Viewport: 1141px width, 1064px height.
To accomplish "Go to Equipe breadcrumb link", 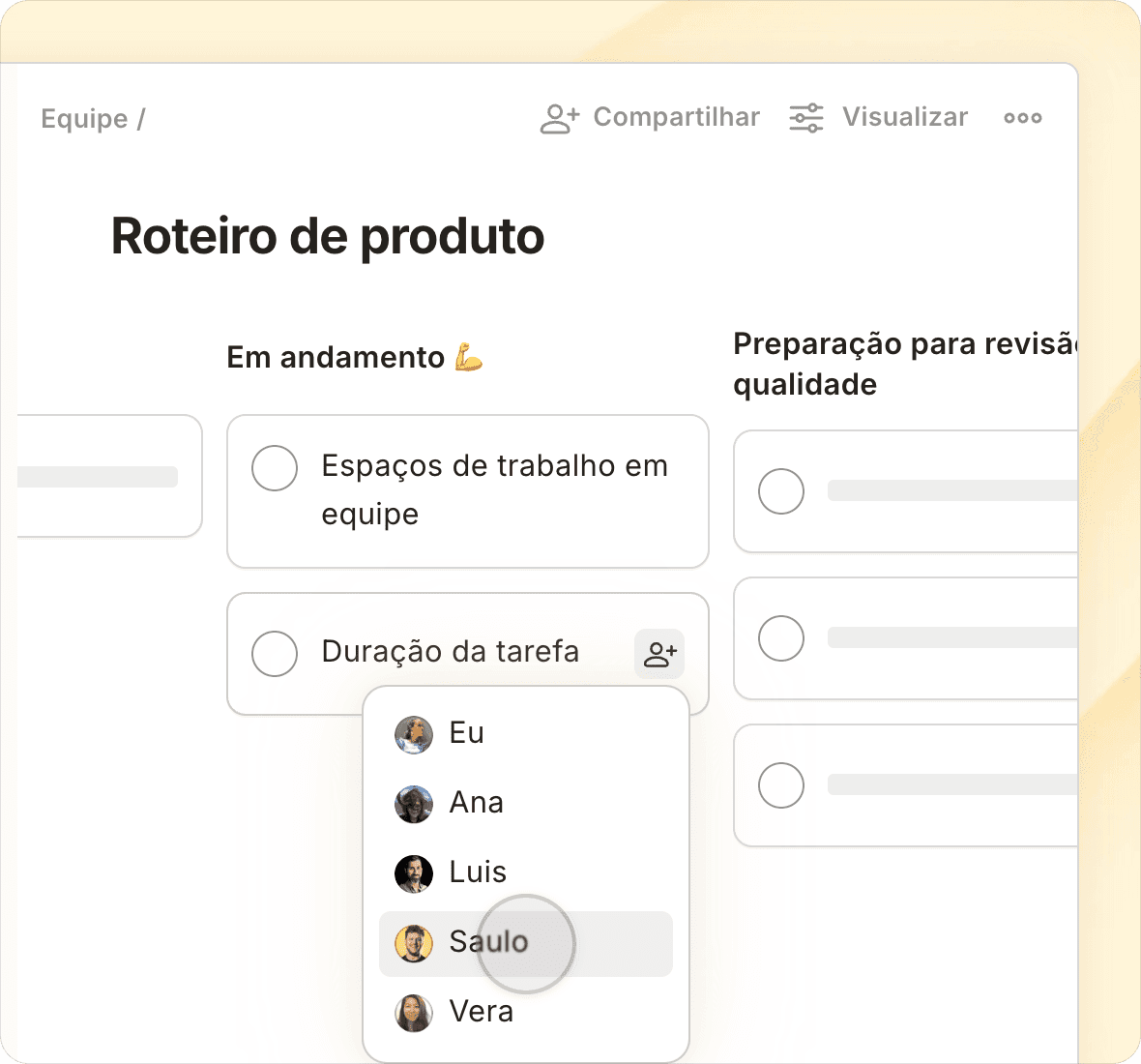I will tap(84, 119).
